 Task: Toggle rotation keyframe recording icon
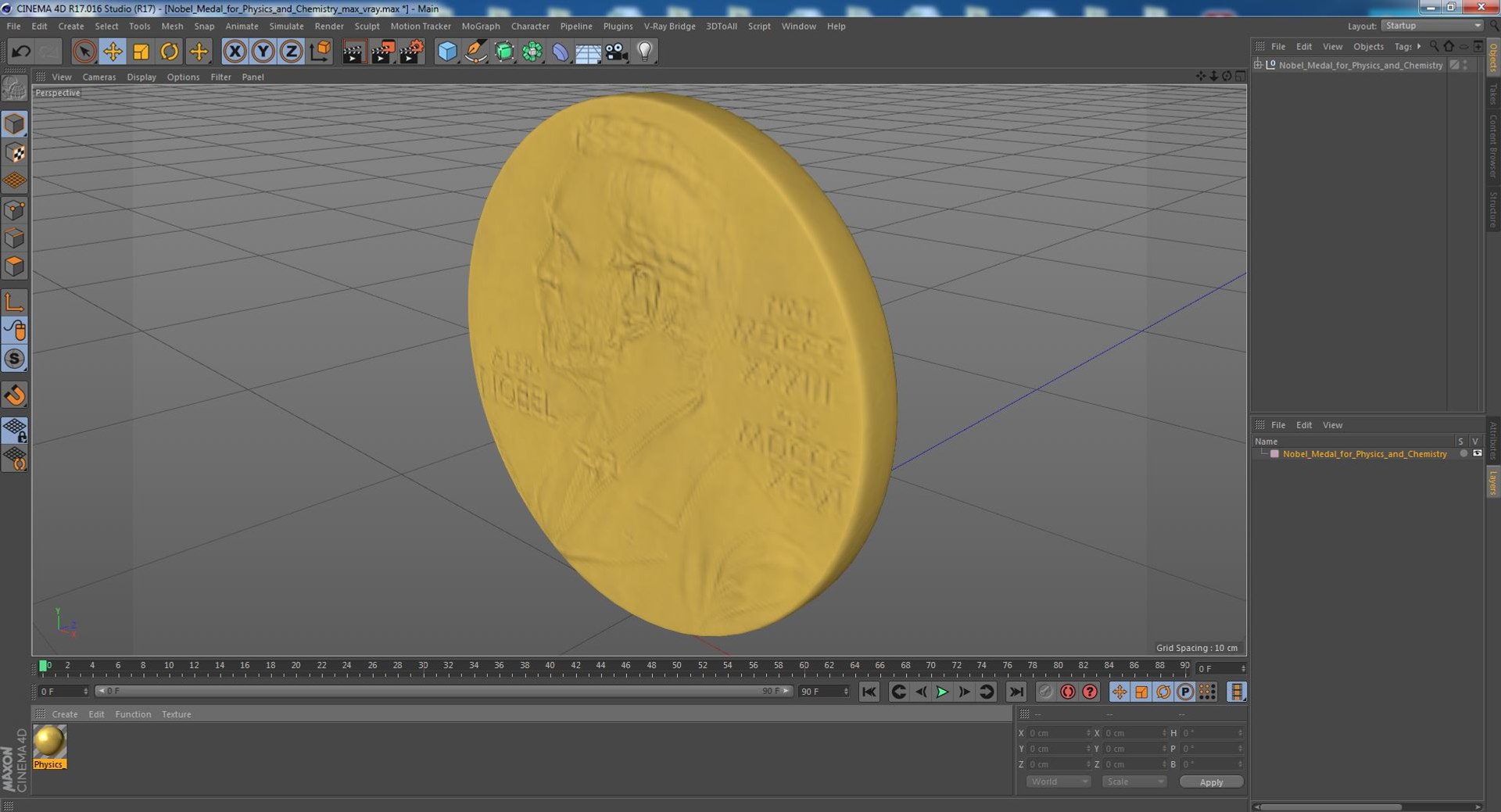point(1163,692)
